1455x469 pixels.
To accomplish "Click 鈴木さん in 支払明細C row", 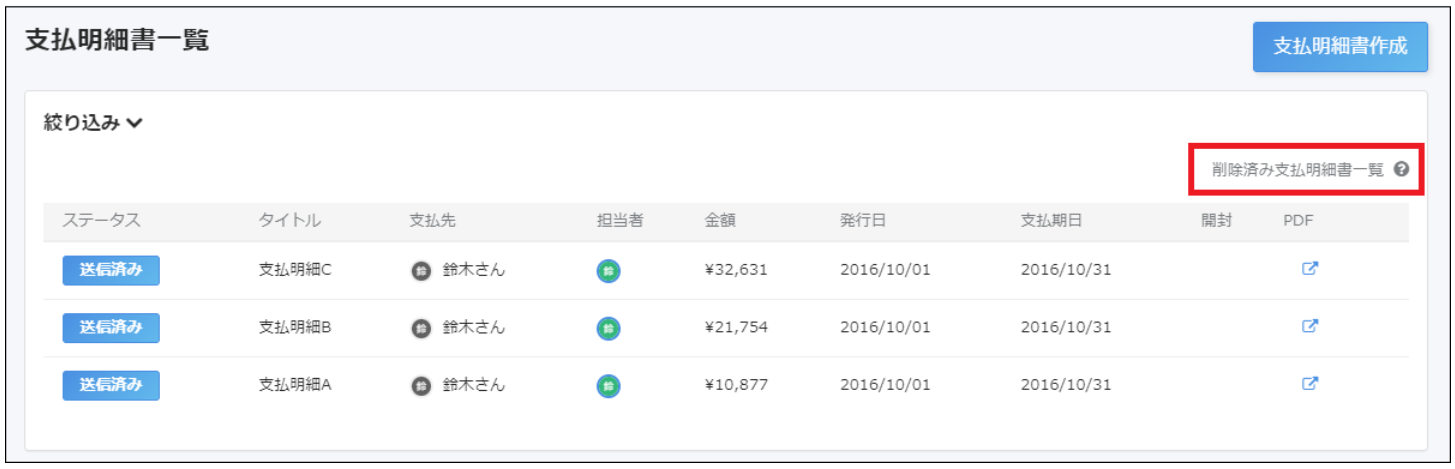I will (473, 270).
